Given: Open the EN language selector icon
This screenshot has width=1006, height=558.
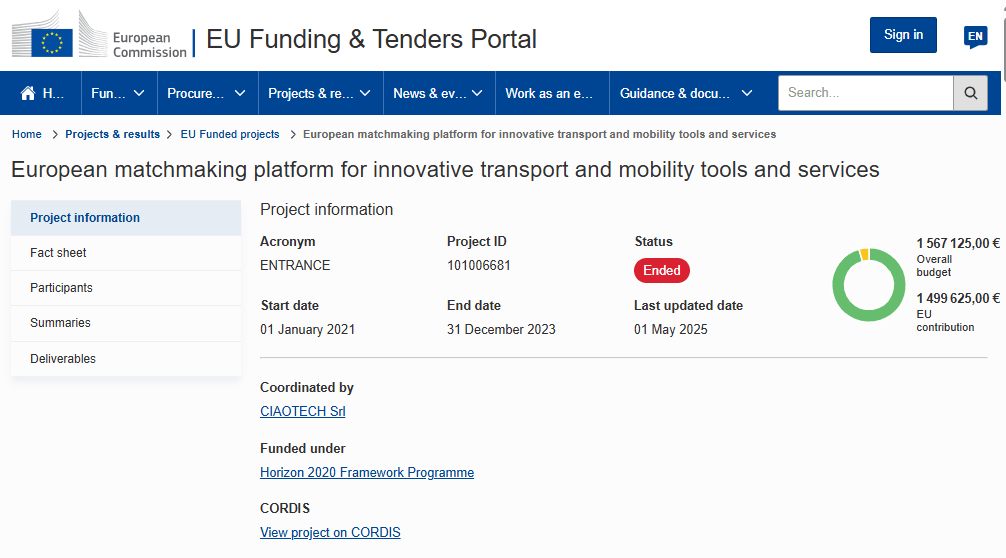Looking at the screenshot, I should [x=975, y=37].
